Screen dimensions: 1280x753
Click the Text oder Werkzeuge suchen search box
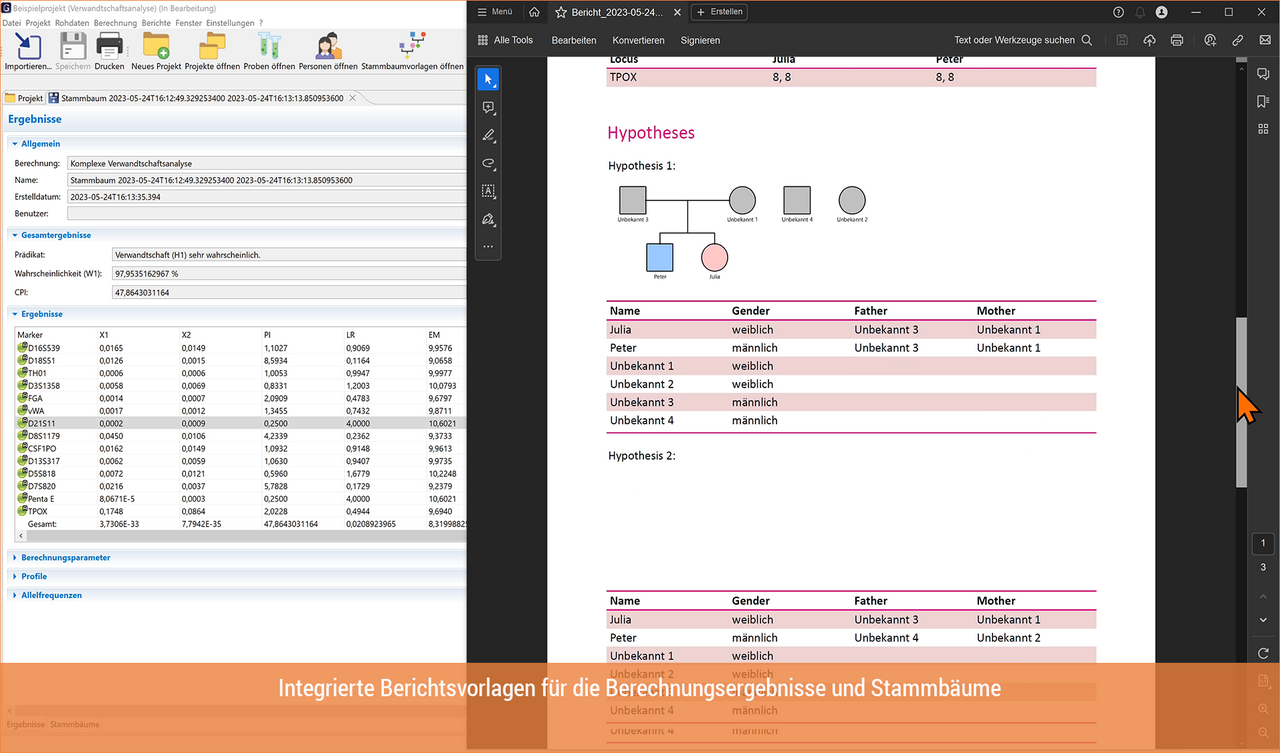pos(1024,40)
